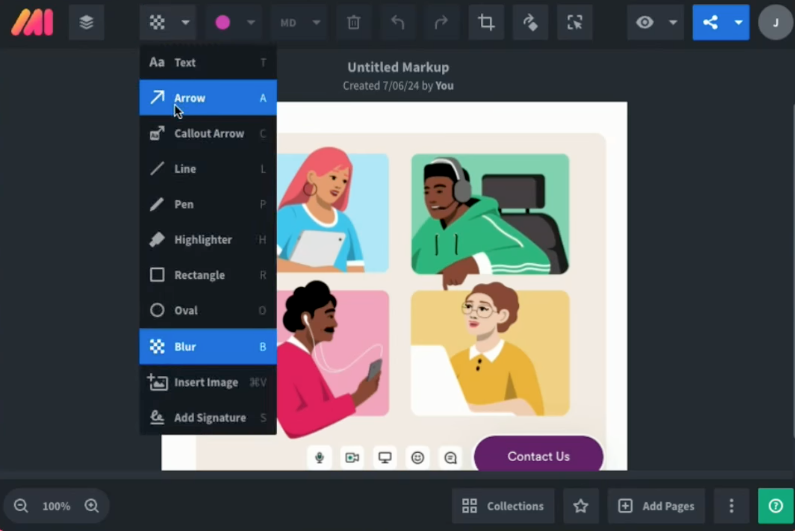Choose Rectangle in the tool menu
Viewport: 795px width, 531px height.
click(208, 275)
